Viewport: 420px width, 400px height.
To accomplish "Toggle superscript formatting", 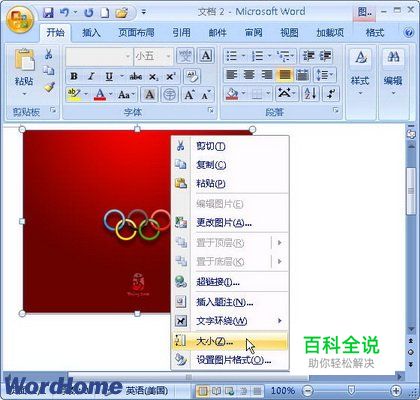I will (x=171, y=77).
